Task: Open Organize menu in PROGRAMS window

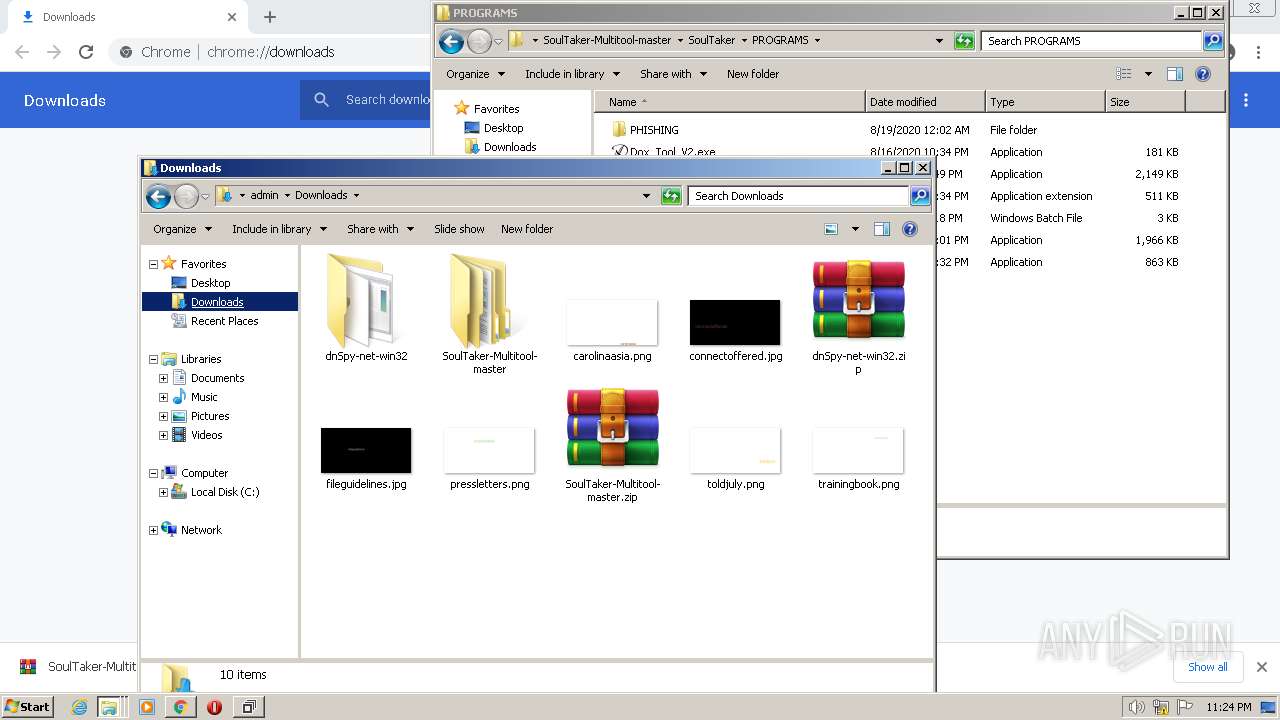Action: (x=475, y=74)
